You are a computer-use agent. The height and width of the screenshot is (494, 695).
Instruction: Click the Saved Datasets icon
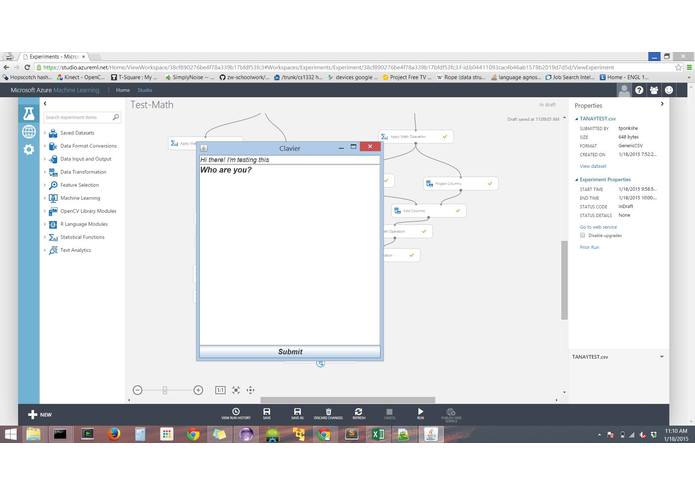click(x=53, y=133)
